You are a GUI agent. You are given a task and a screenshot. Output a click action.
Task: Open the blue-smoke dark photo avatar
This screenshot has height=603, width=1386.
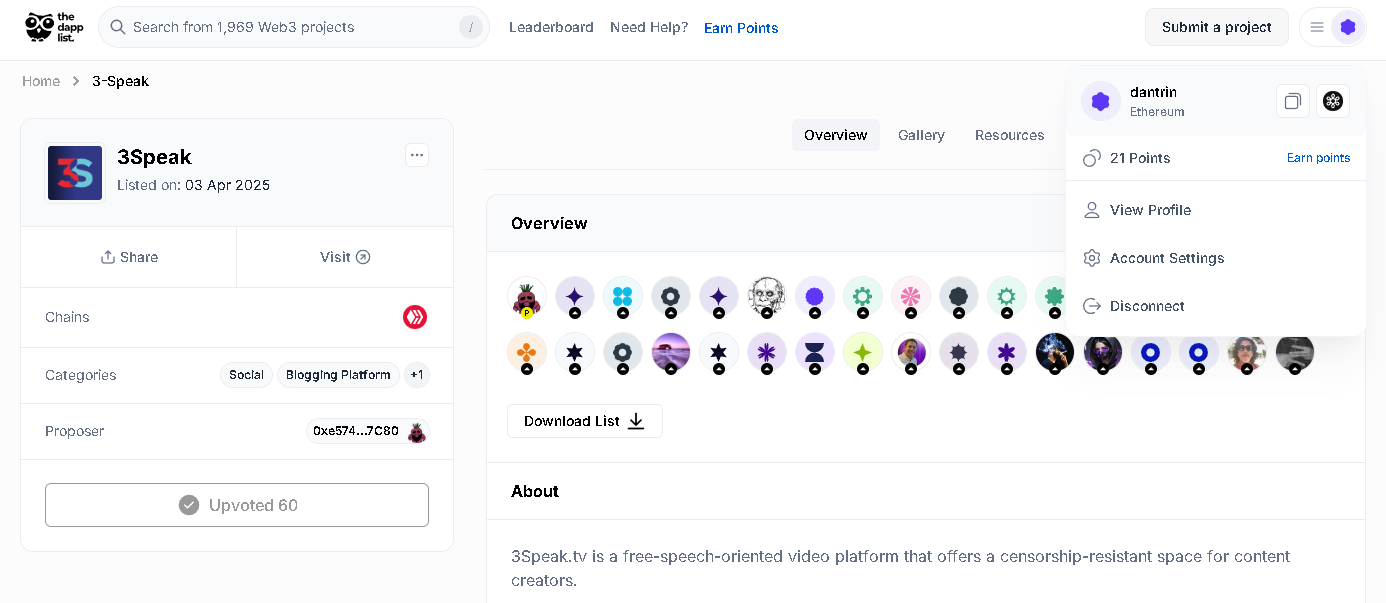point(1055,353)
